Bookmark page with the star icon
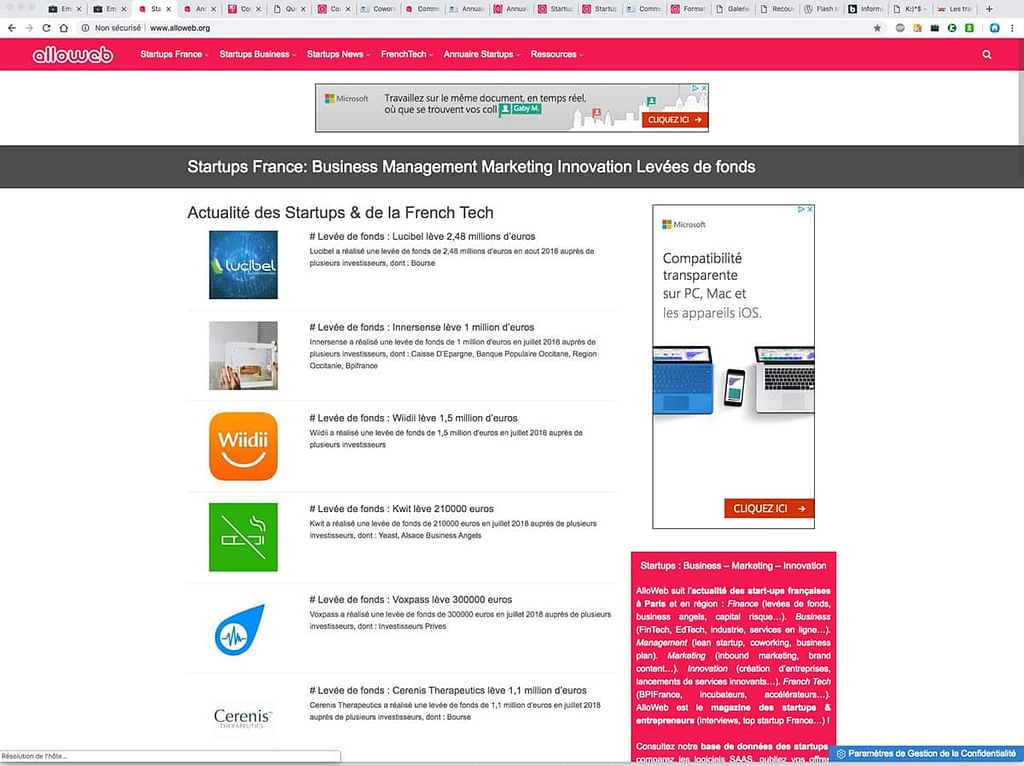 (x=877, y=28)
